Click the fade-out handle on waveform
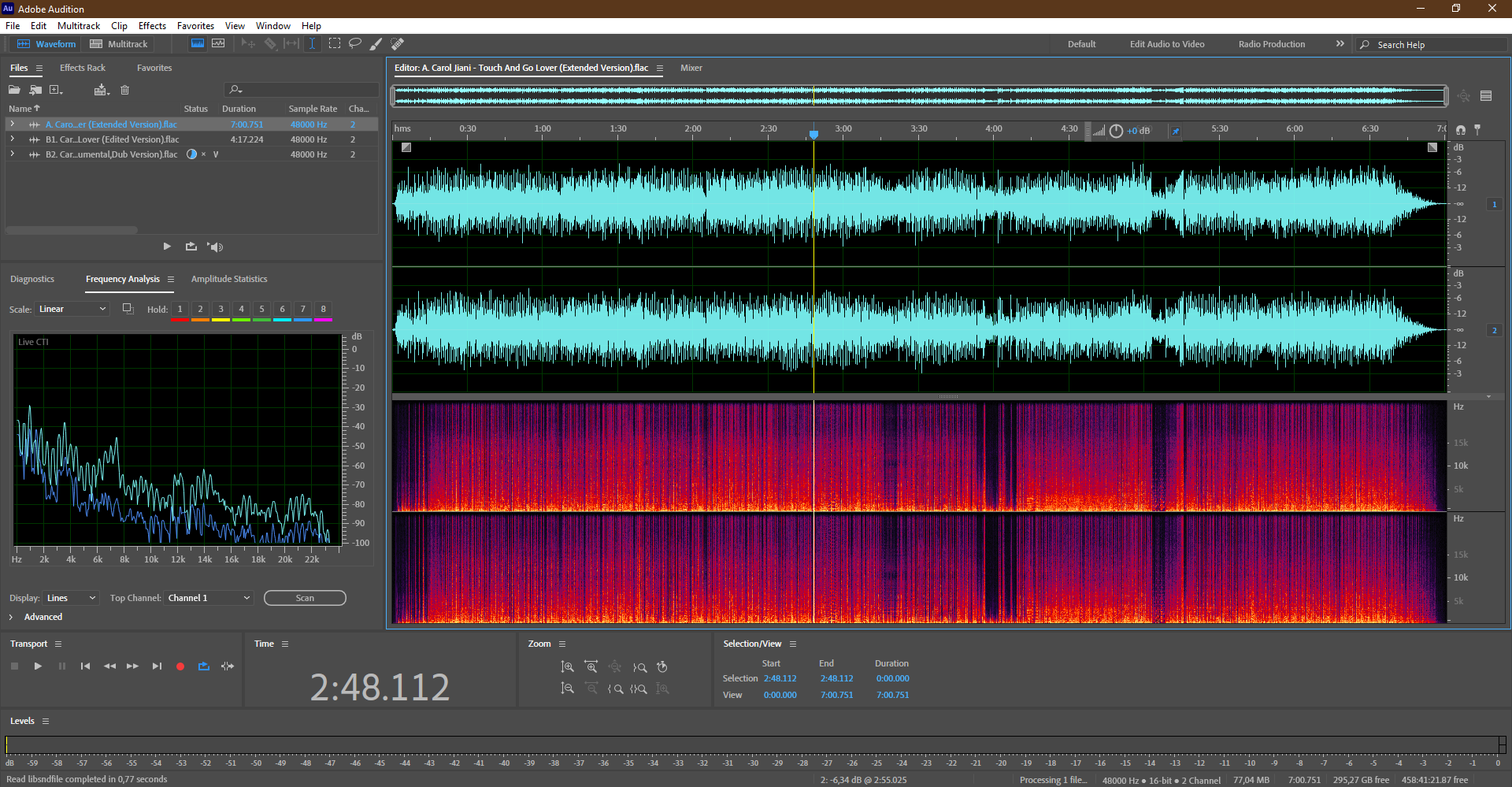 point(1432,147)
